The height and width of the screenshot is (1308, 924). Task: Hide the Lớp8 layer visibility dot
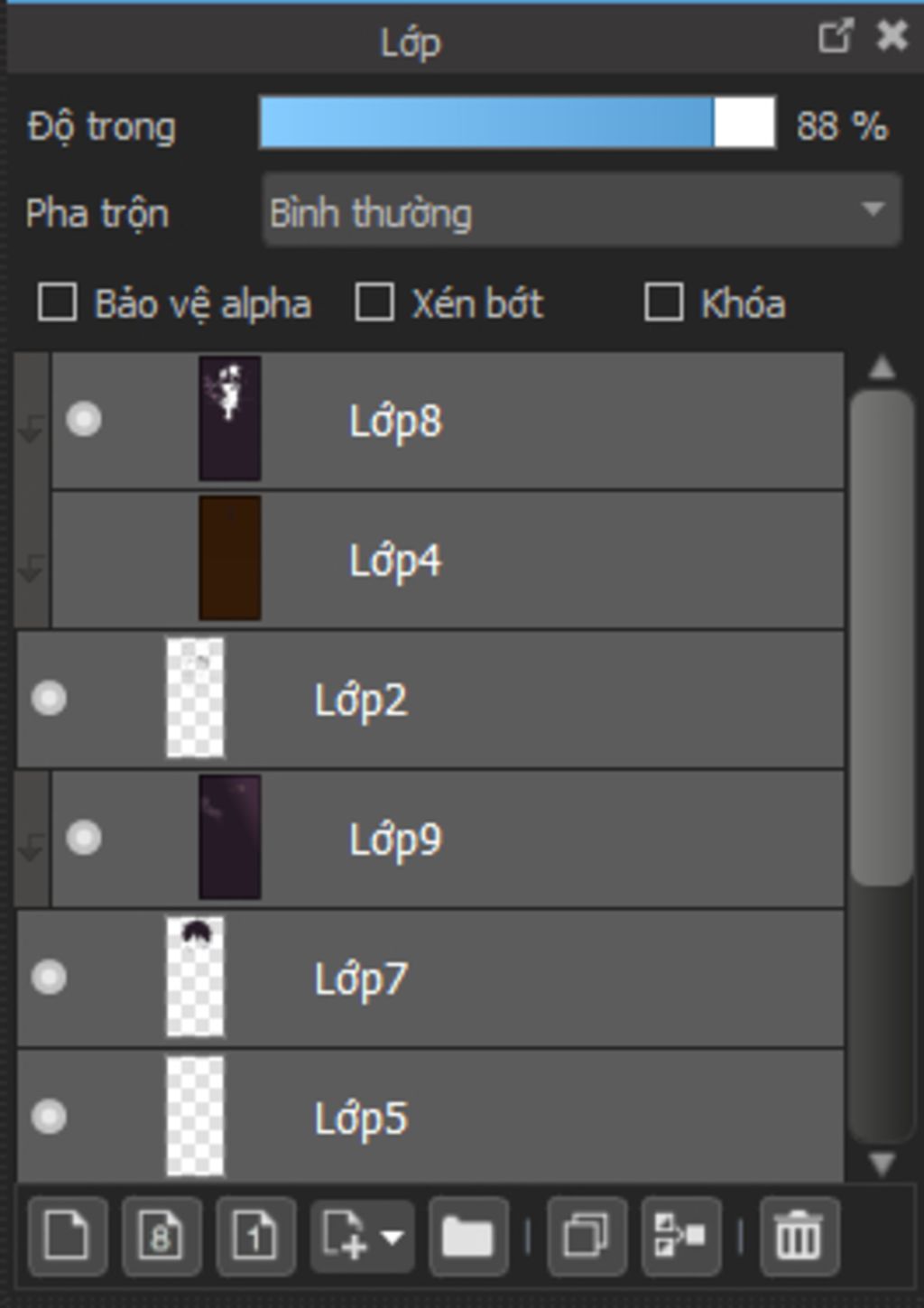click(84, 420)
